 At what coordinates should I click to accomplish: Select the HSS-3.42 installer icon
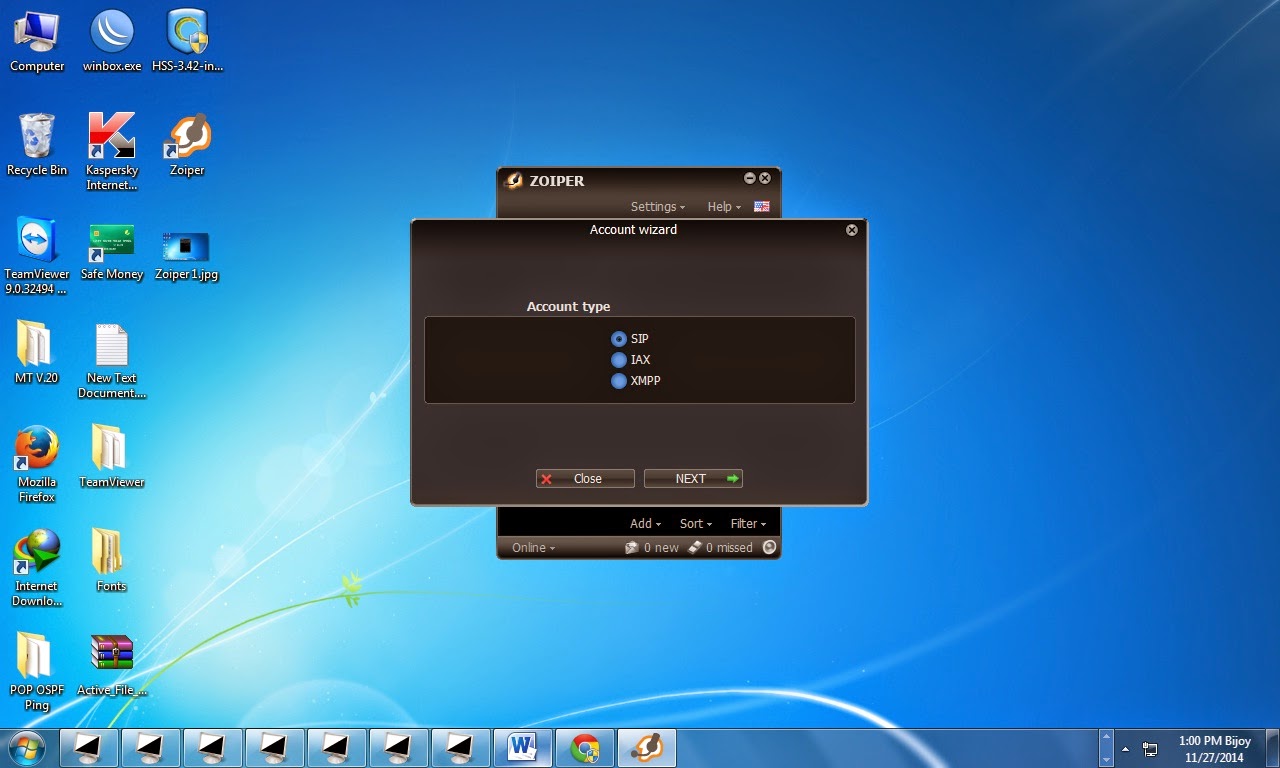click(187, 41)
